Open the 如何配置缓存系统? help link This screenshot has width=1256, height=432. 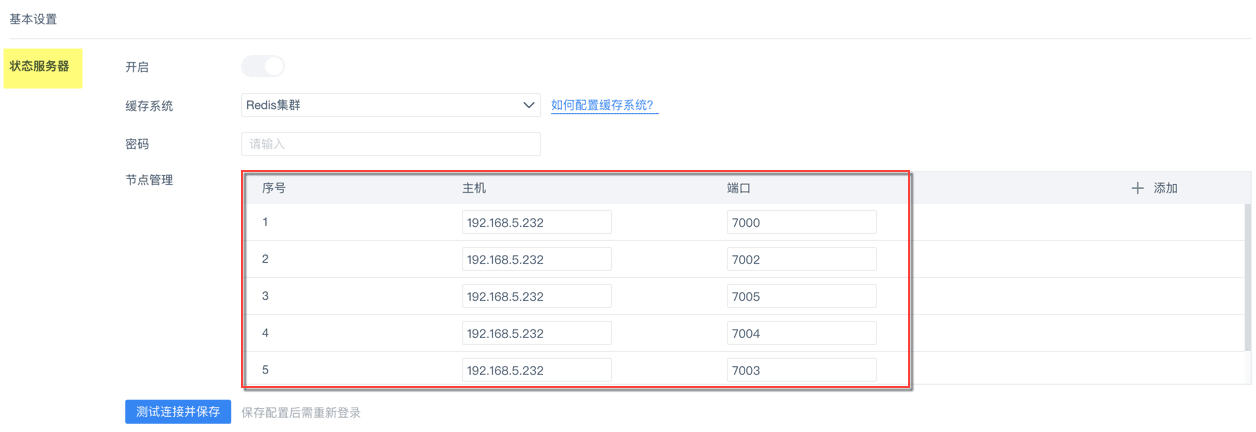604,105
